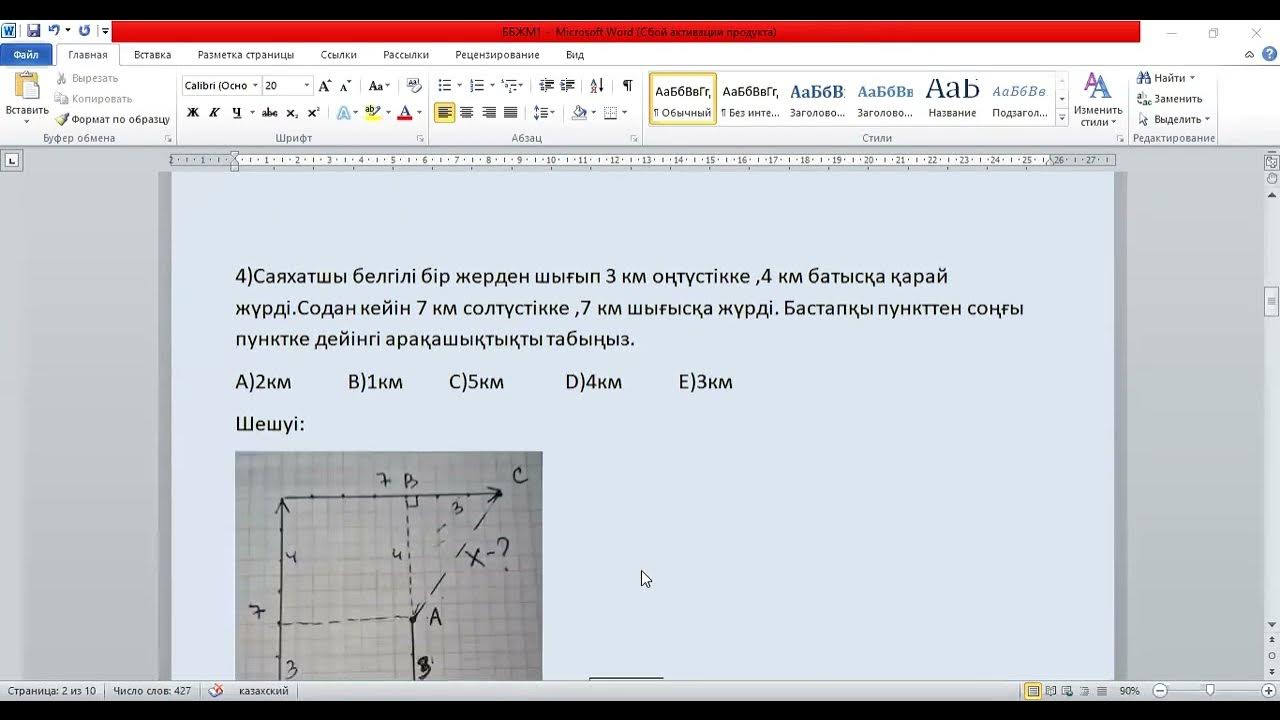Viewport: 1280px width, 720px height.
Task: Open Word Help question mark
Action: tap(1271, 55)
